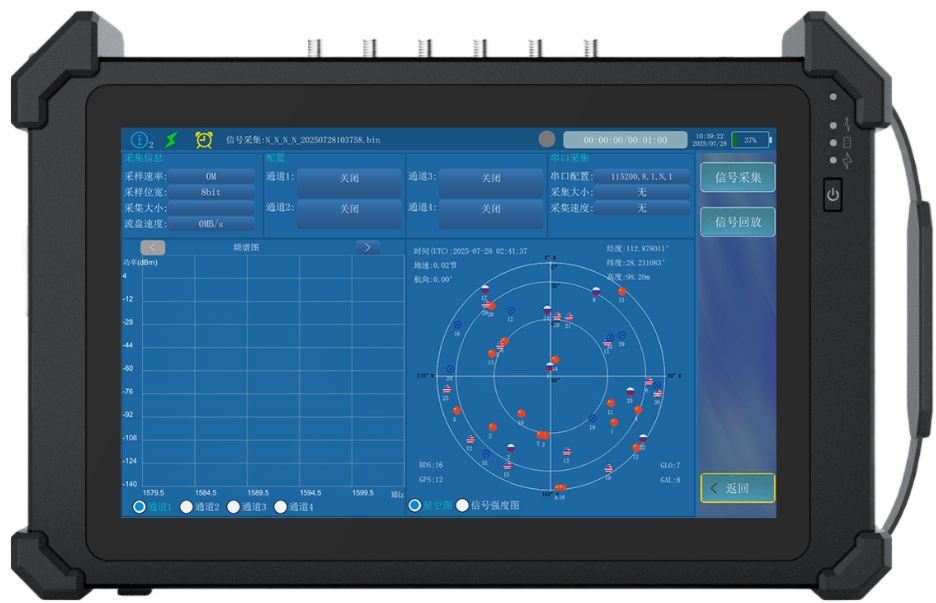Select the 通道3 radio button
The image size is (936, 603).
click(233, 507)
